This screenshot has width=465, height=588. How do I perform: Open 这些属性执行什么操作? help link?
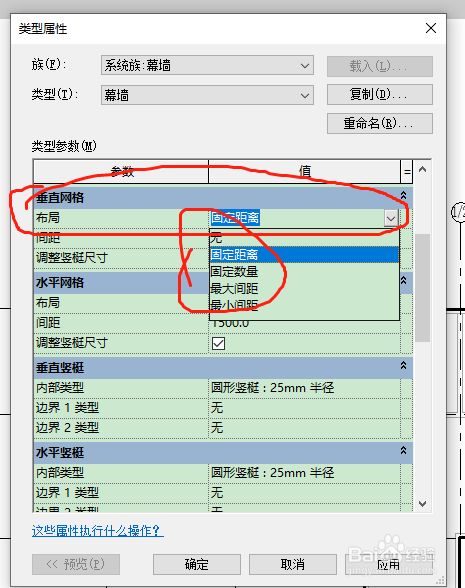[98, 531]
